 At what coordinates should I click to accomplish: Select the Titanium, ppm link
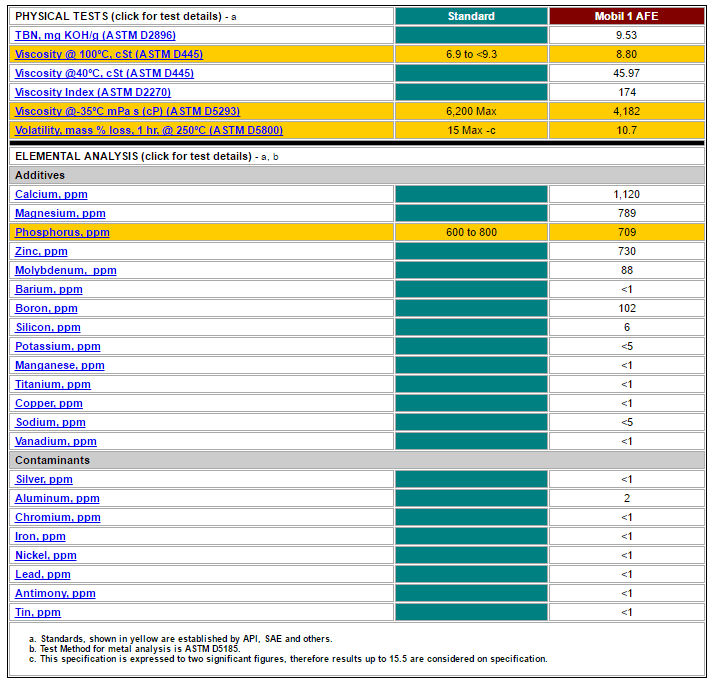point(52,384)
